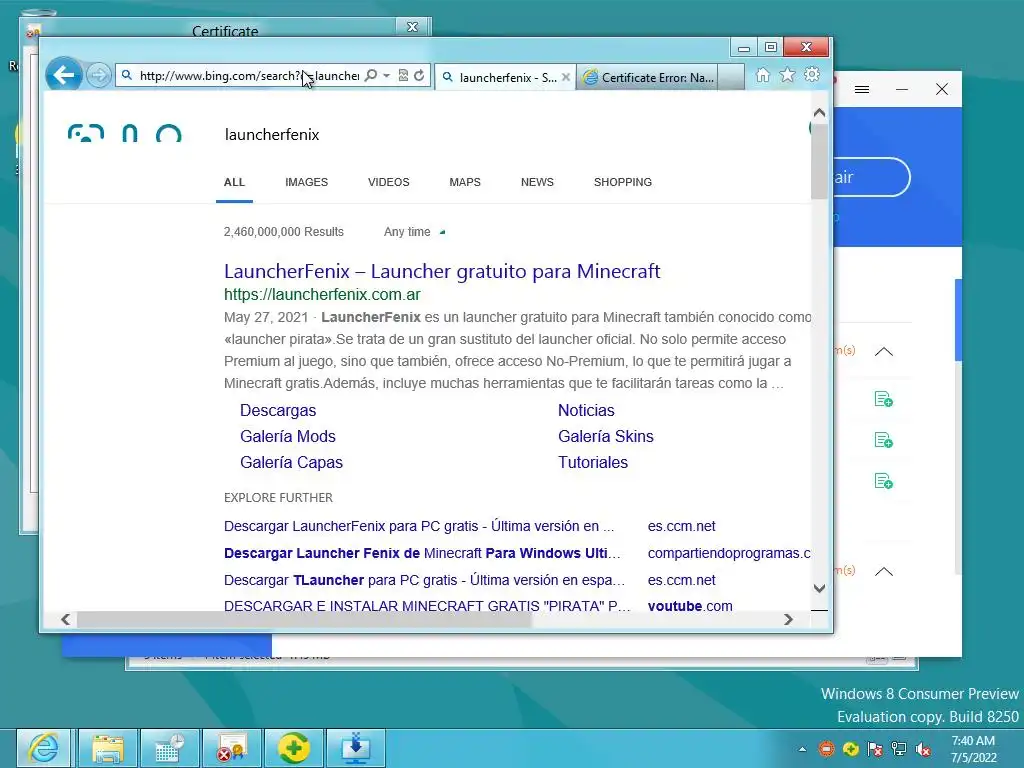Click the address bar URL field
1024x768 pixels.
(249, 76)
